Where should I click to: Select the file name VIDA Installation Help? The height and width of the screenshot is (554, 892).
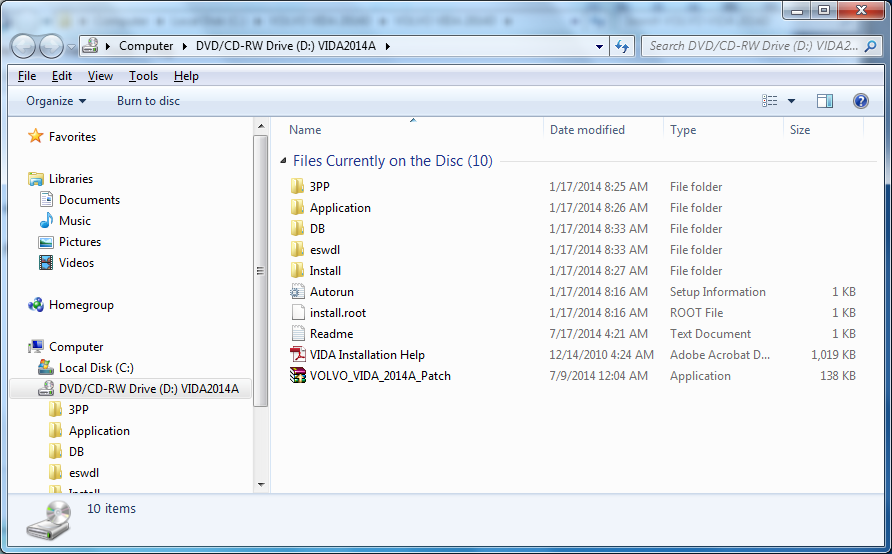click(367, 355)
